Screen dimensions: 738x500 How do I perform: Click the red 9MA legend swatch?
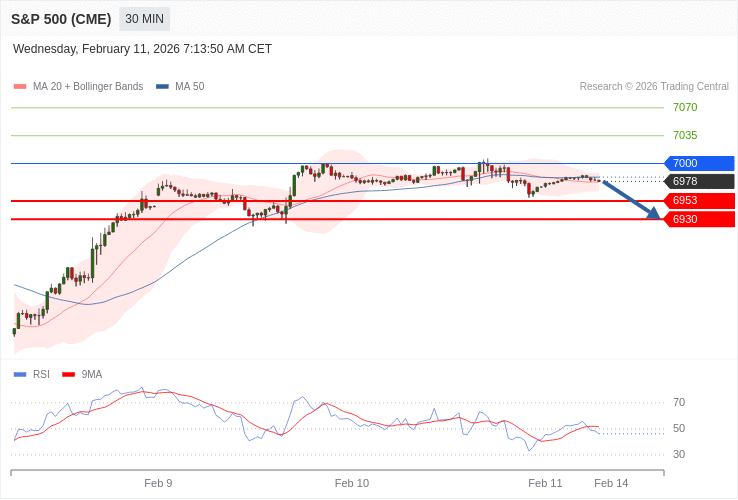click(69, 375)
